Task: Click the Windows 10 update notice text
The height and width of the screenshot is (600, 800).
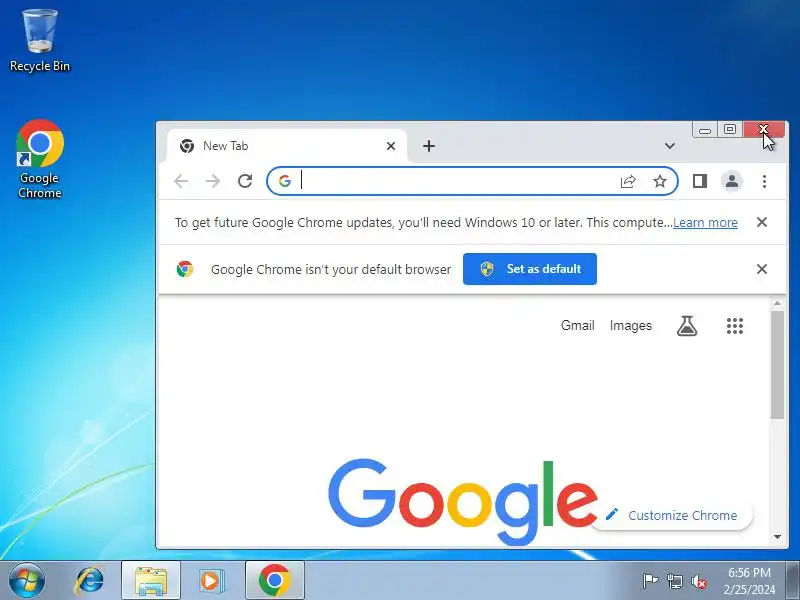Action: [423, 222]
